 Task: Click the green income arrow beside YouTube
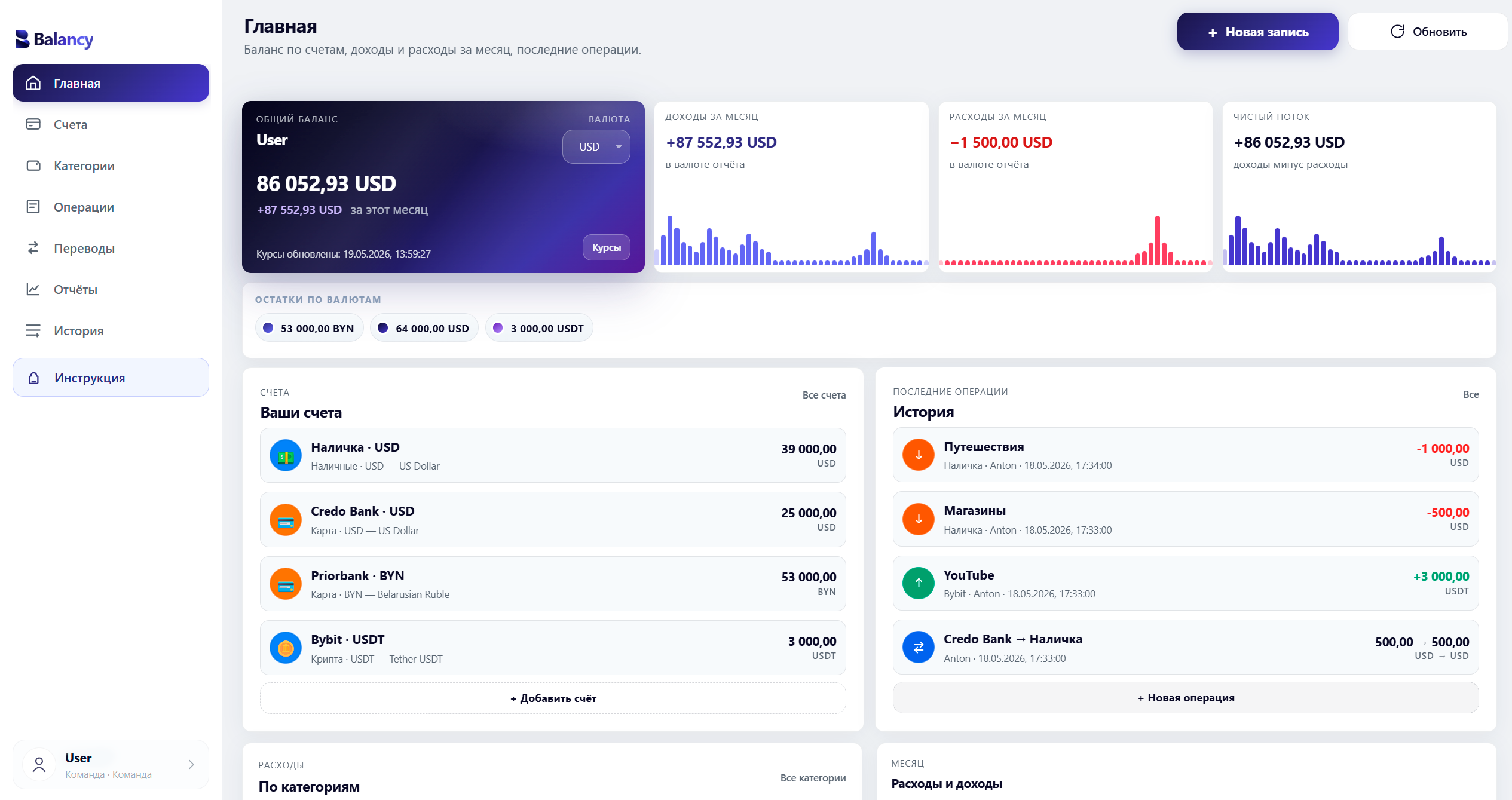pos(919,584)
